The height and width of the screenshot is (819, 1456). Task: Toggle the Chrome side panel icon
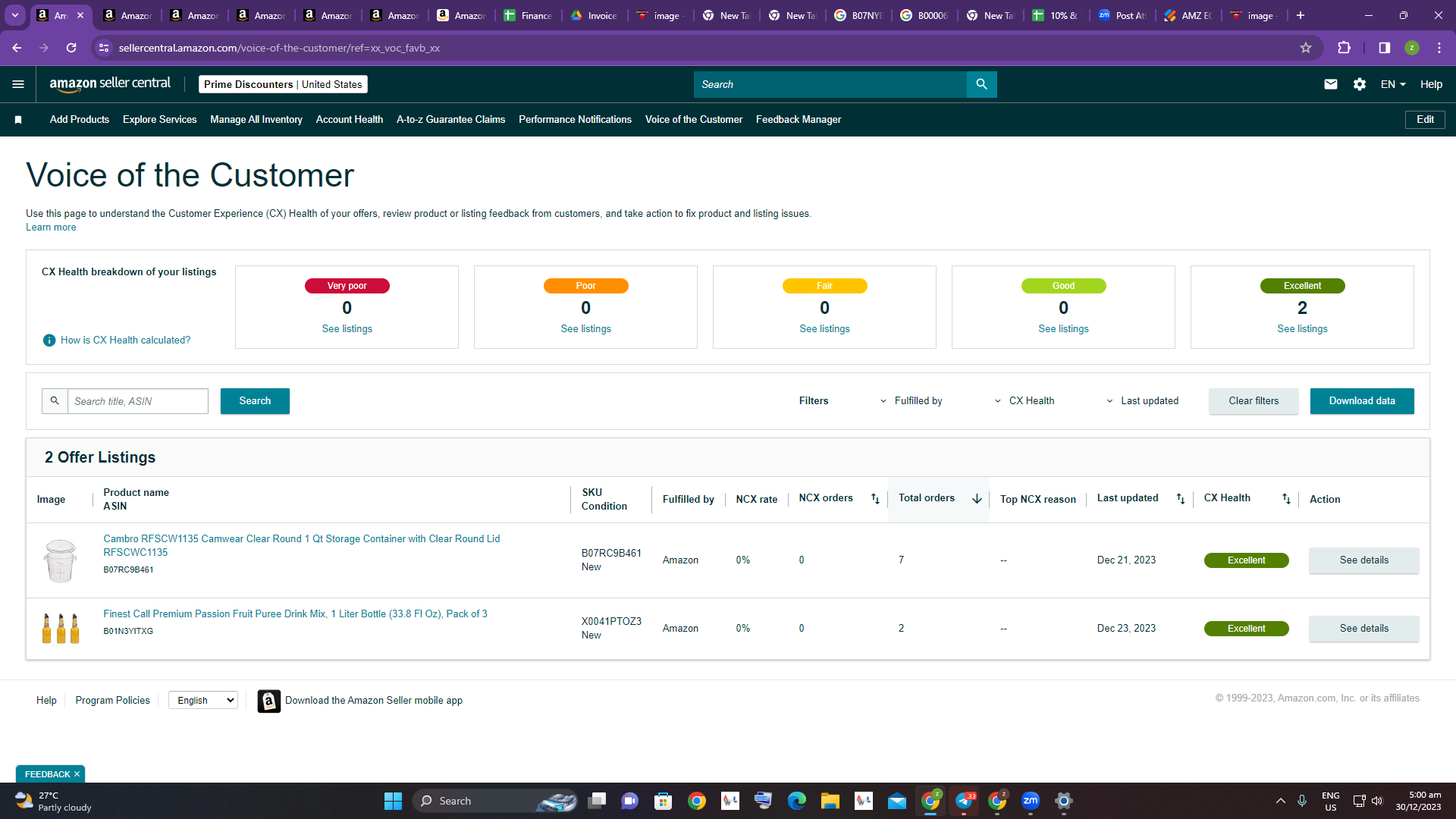click(x=1384, y=48)
